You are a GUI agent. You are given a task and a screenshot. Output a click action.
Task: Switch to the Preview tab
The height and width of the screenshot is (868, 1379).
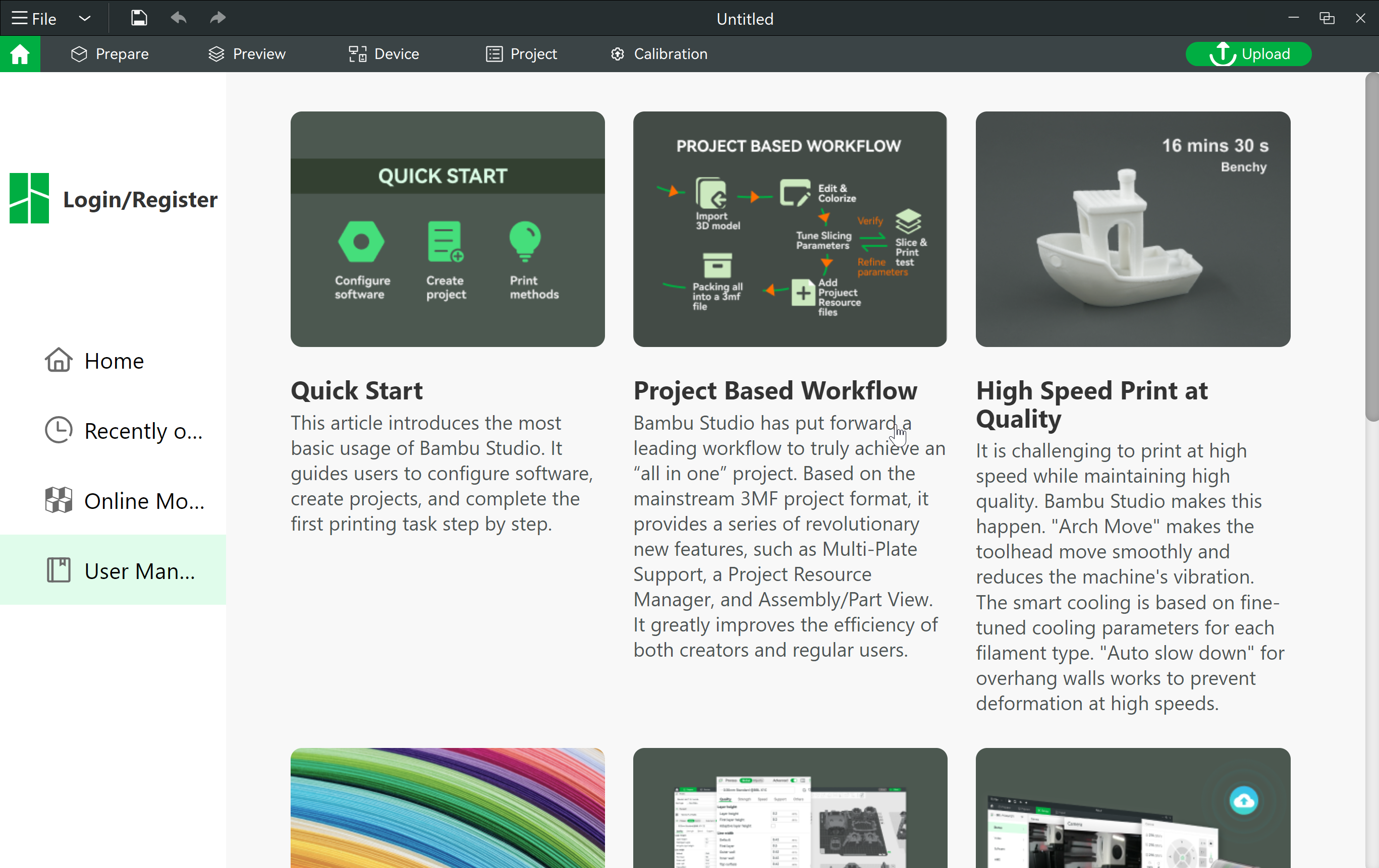(247, 54)
